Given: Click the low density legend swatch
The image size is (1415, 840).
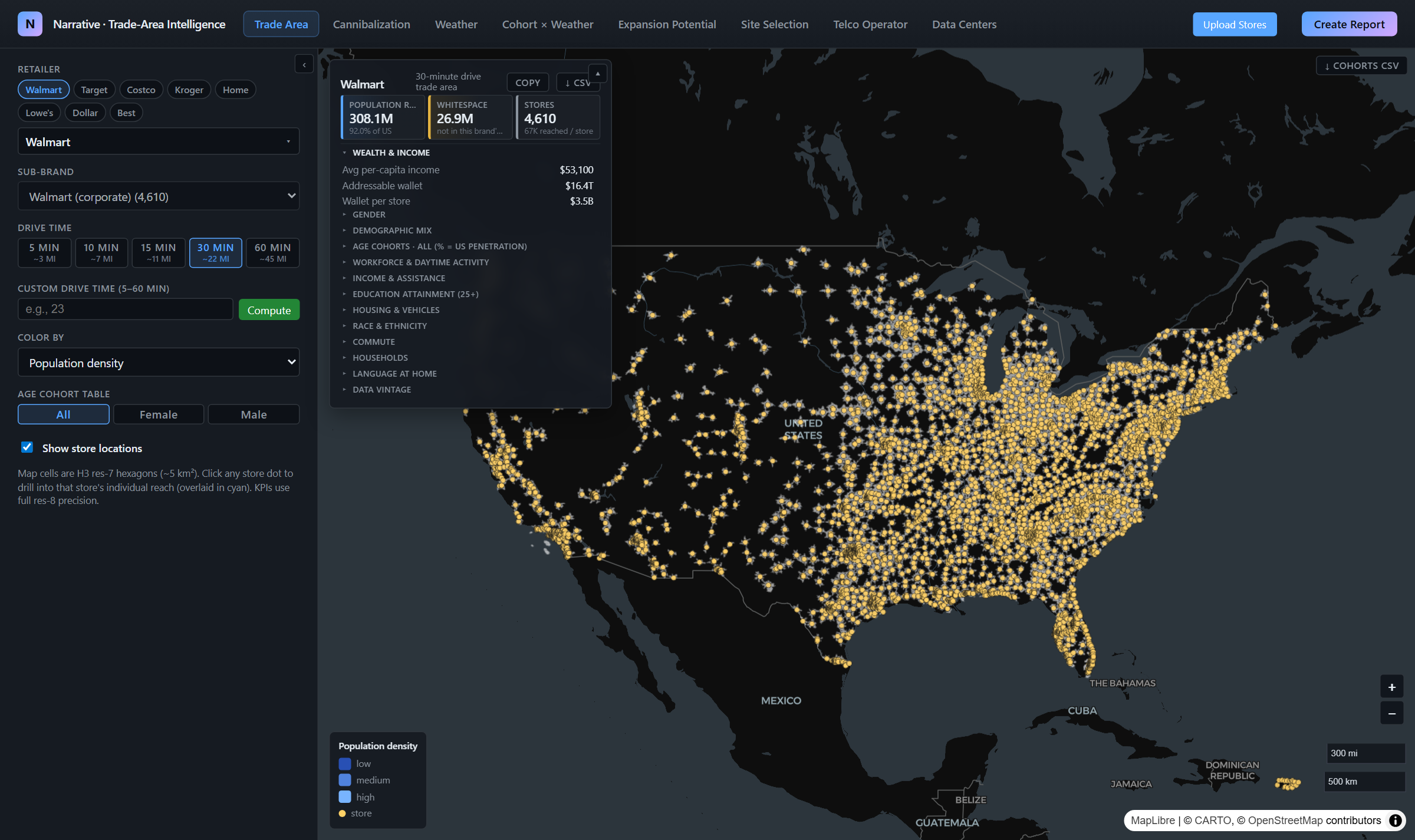Looking at the screenshot, I should 345,763.
